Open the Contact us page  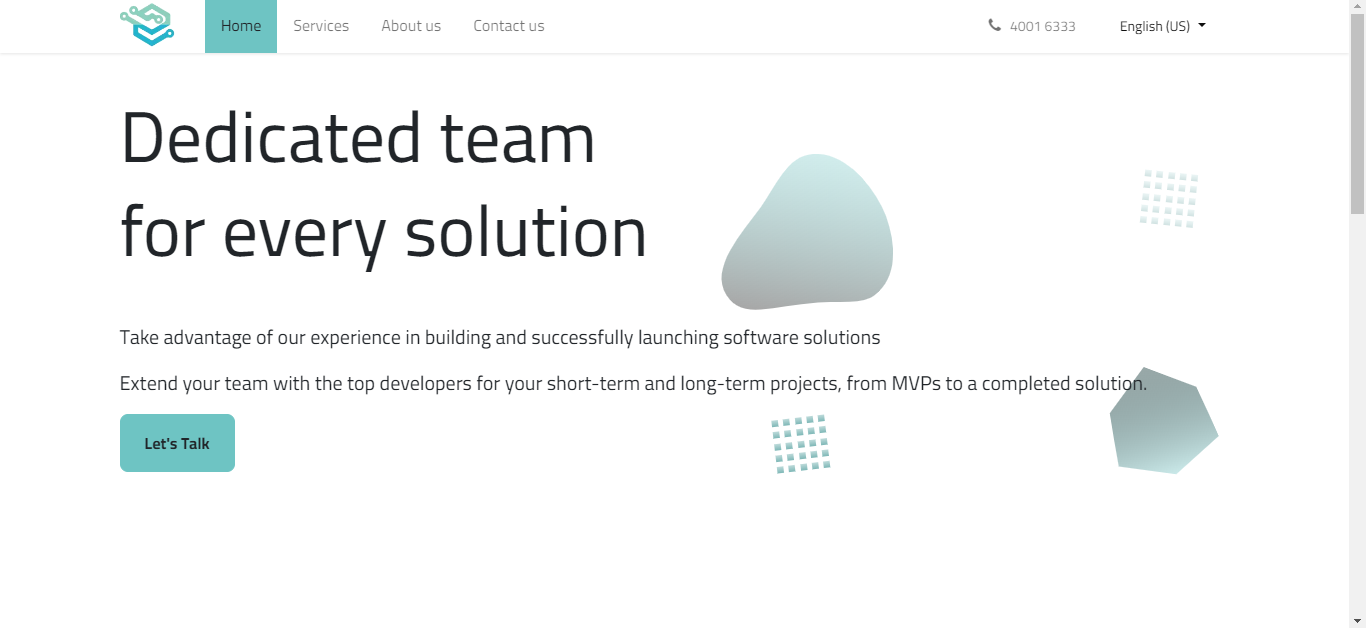(x=509, y=26)
